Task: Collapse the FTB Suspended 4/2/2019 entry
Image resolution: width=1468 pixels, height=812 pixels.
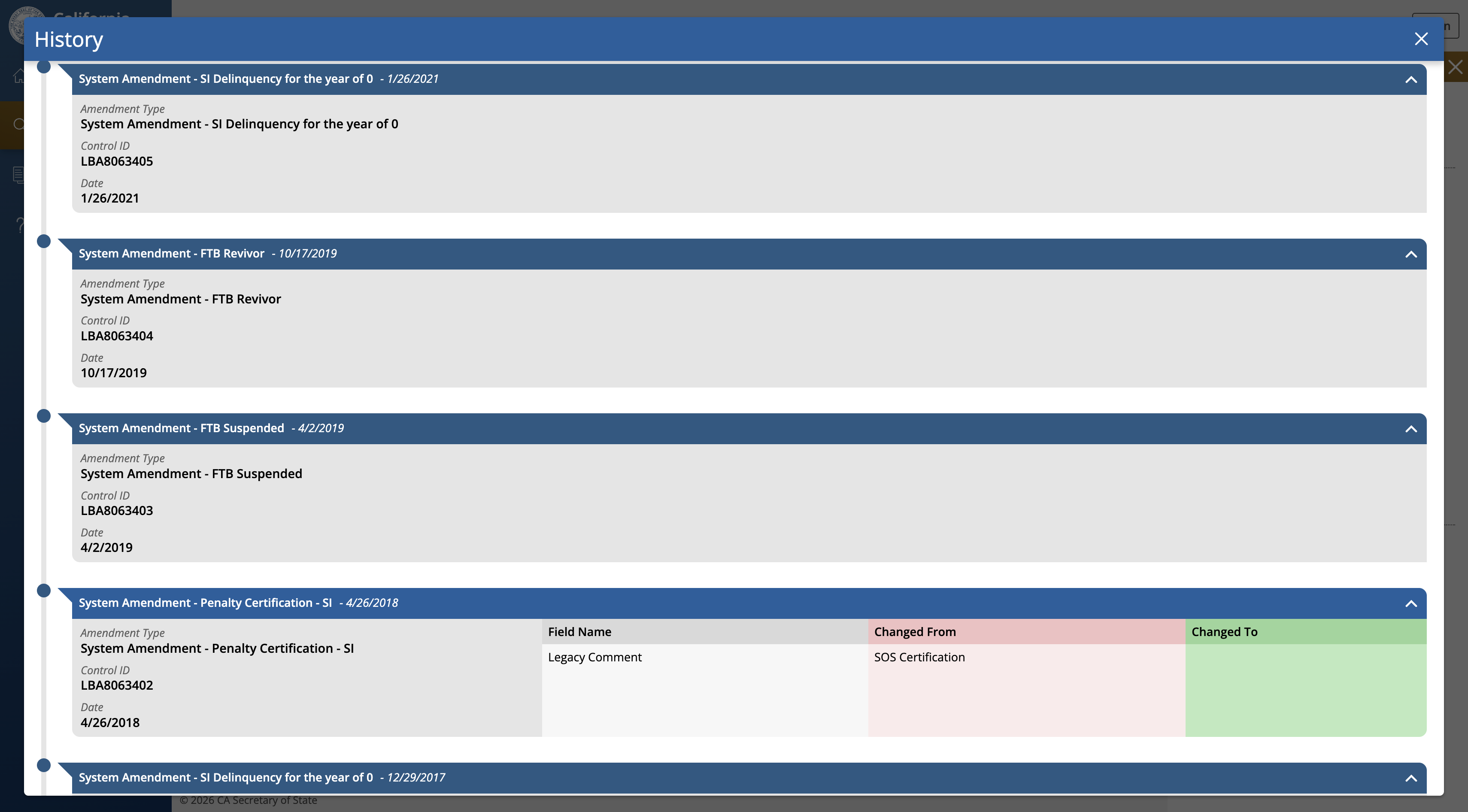Action: (x=1410, y=428)
